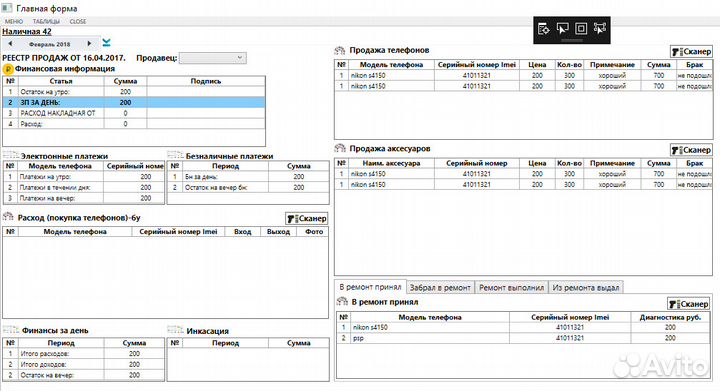This screenshot has height=391, width=720.
Task: Switch to the В ремонт принял tab
Action: pyautogui.click(x=370, y=287)
